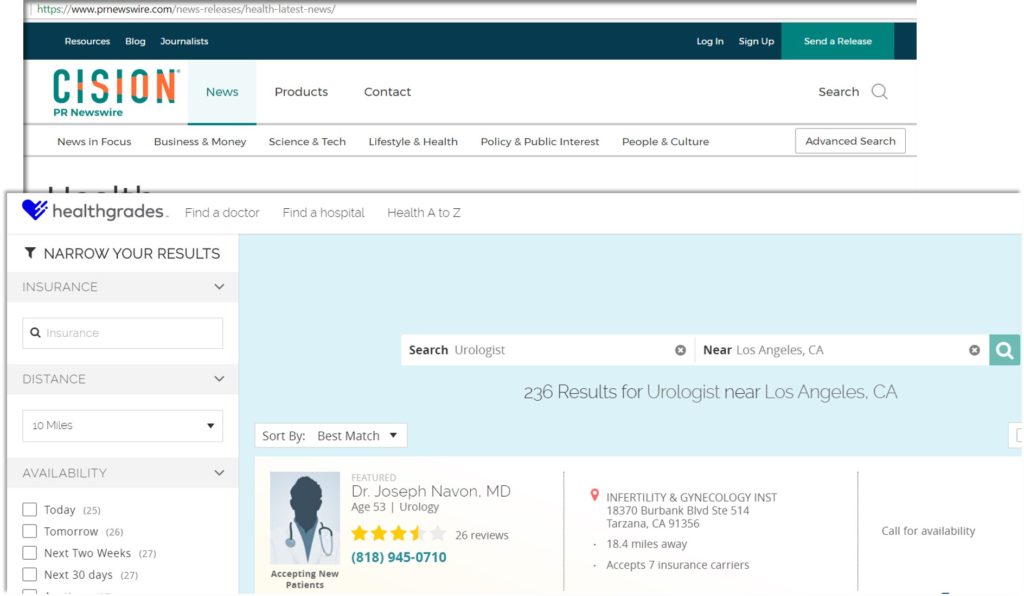
Task: Open Health A to Z link
Action: (x=424, y=213)
